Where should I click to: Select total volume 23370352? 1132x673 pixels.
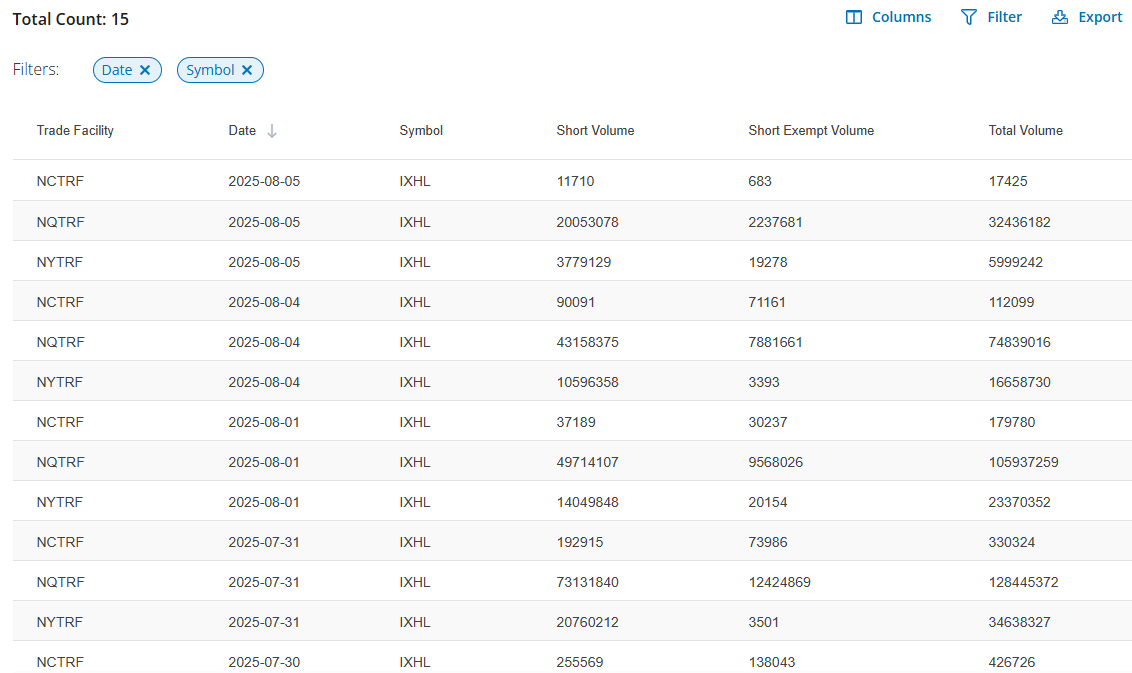(1019, 503)
